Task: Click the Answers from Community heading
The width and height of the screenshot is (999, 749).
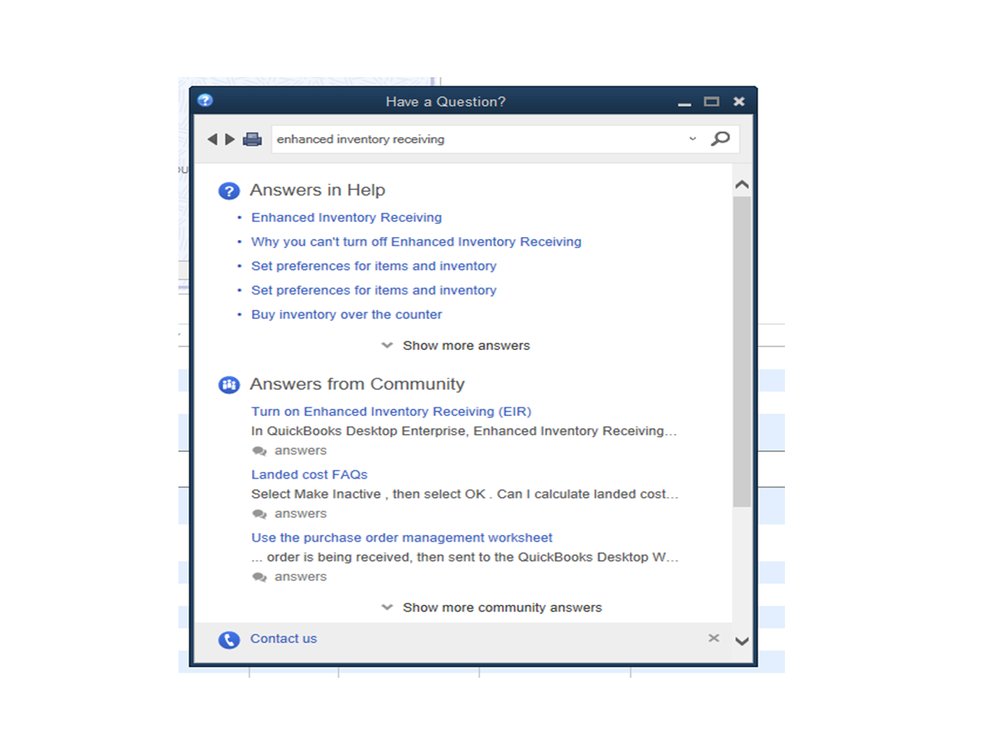Action: [x=357, y=384]
